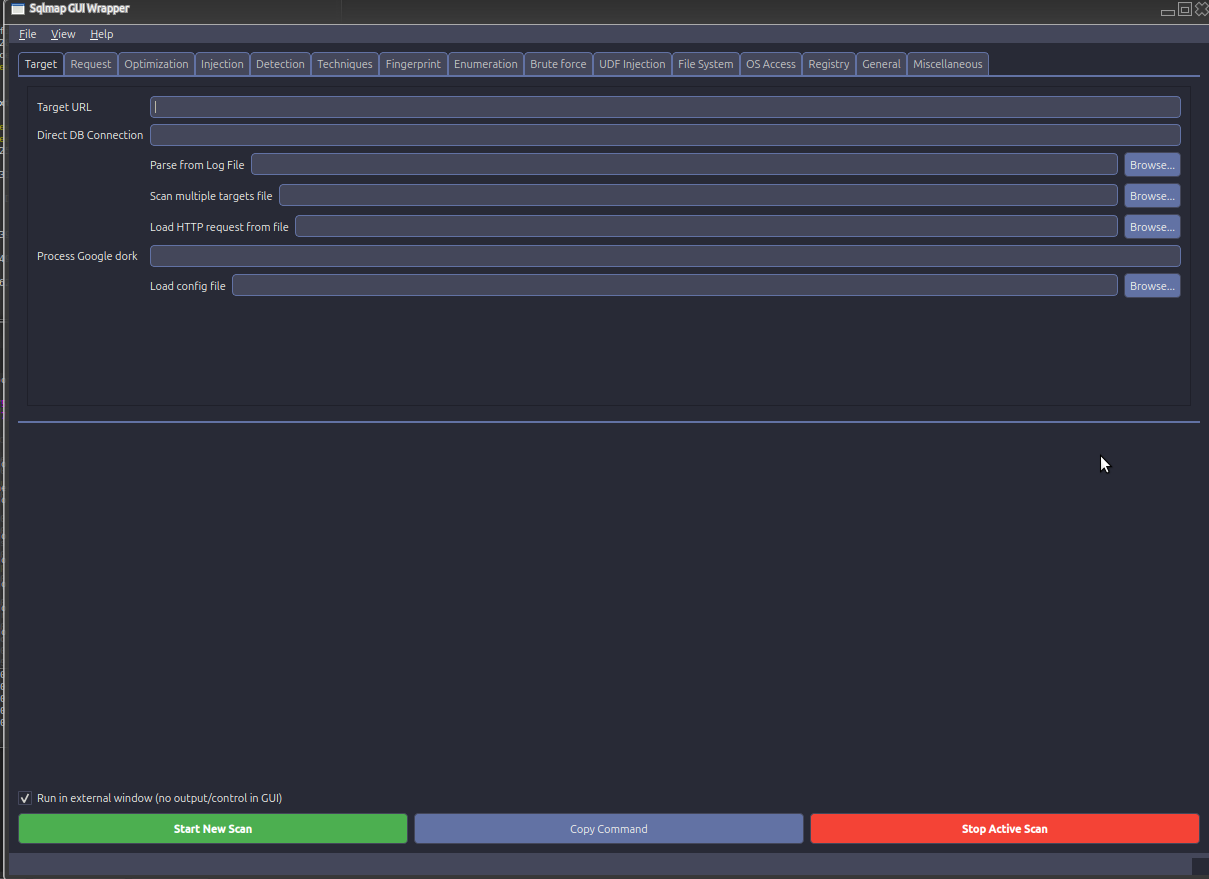Click the green Start New Scan button
The height and width of the screenshot is (879, 1209).
click(x=213, y=828)
